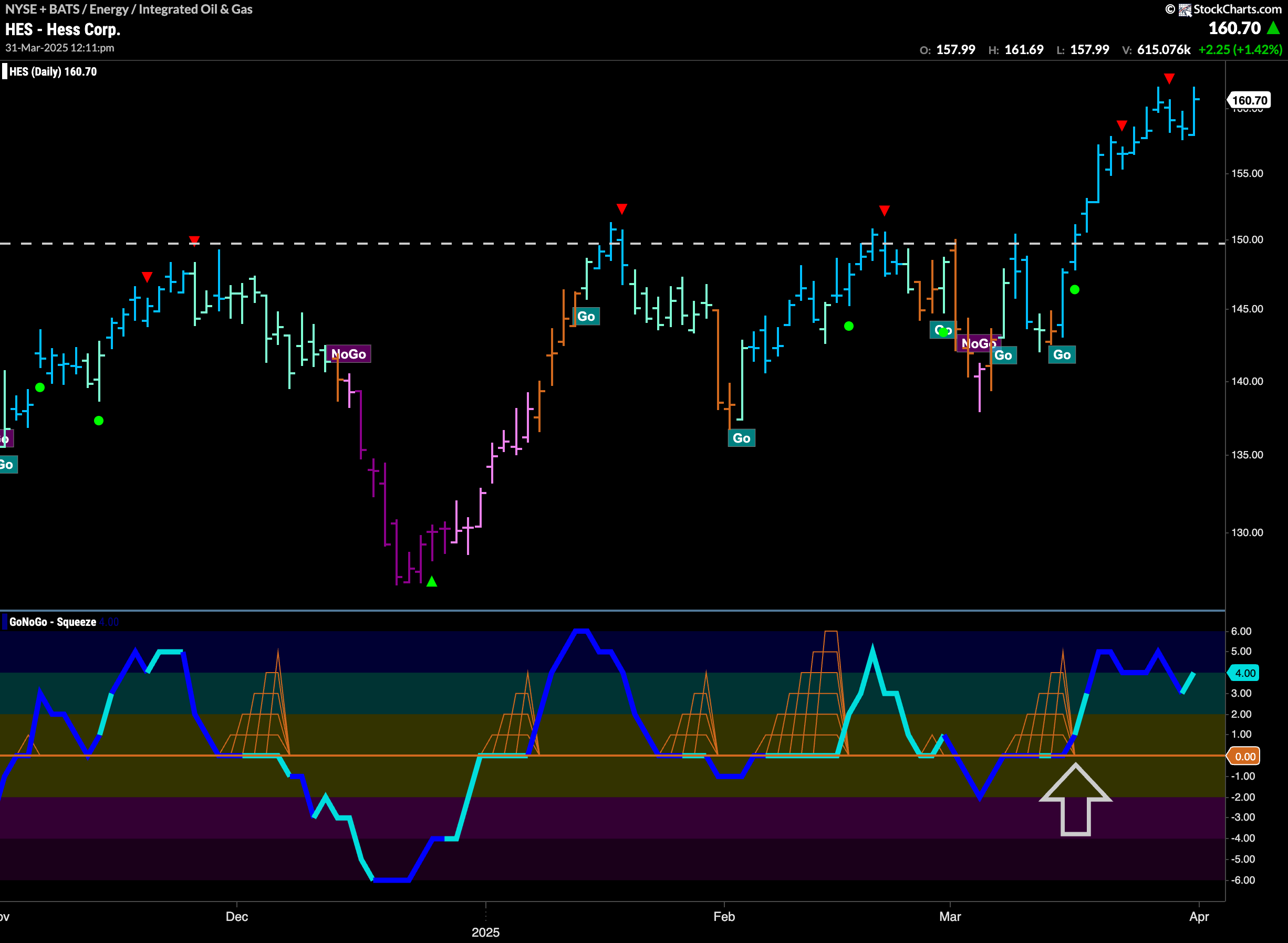Click the orange 0.00 zero-line tag
Image resolution: width=1288 pixels, height=943 pixels.
(x=1244, y=756)
